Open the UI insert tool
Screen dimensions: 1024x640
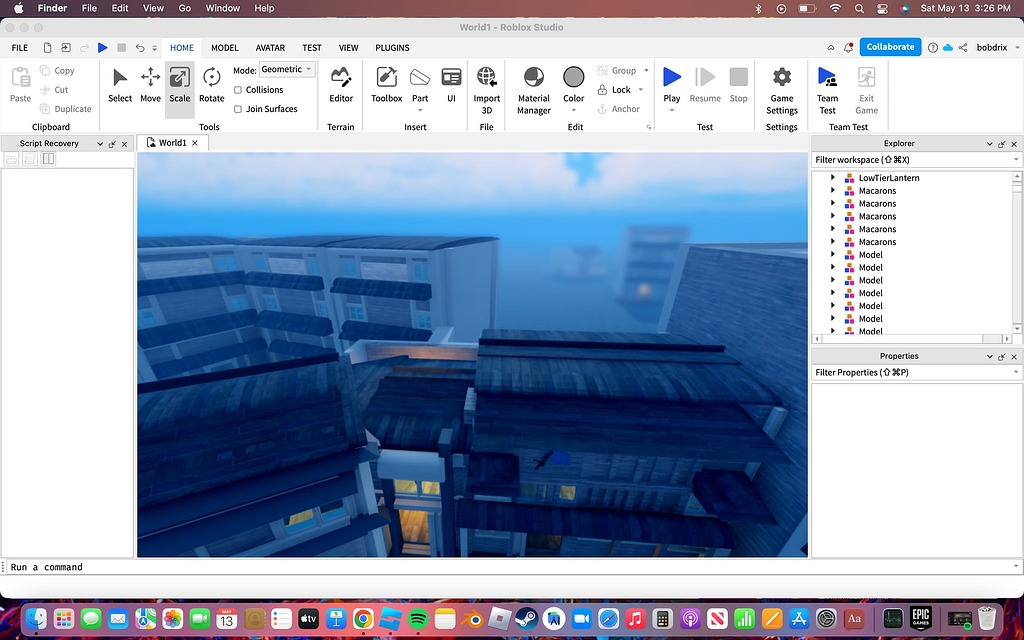coord(451,86)
